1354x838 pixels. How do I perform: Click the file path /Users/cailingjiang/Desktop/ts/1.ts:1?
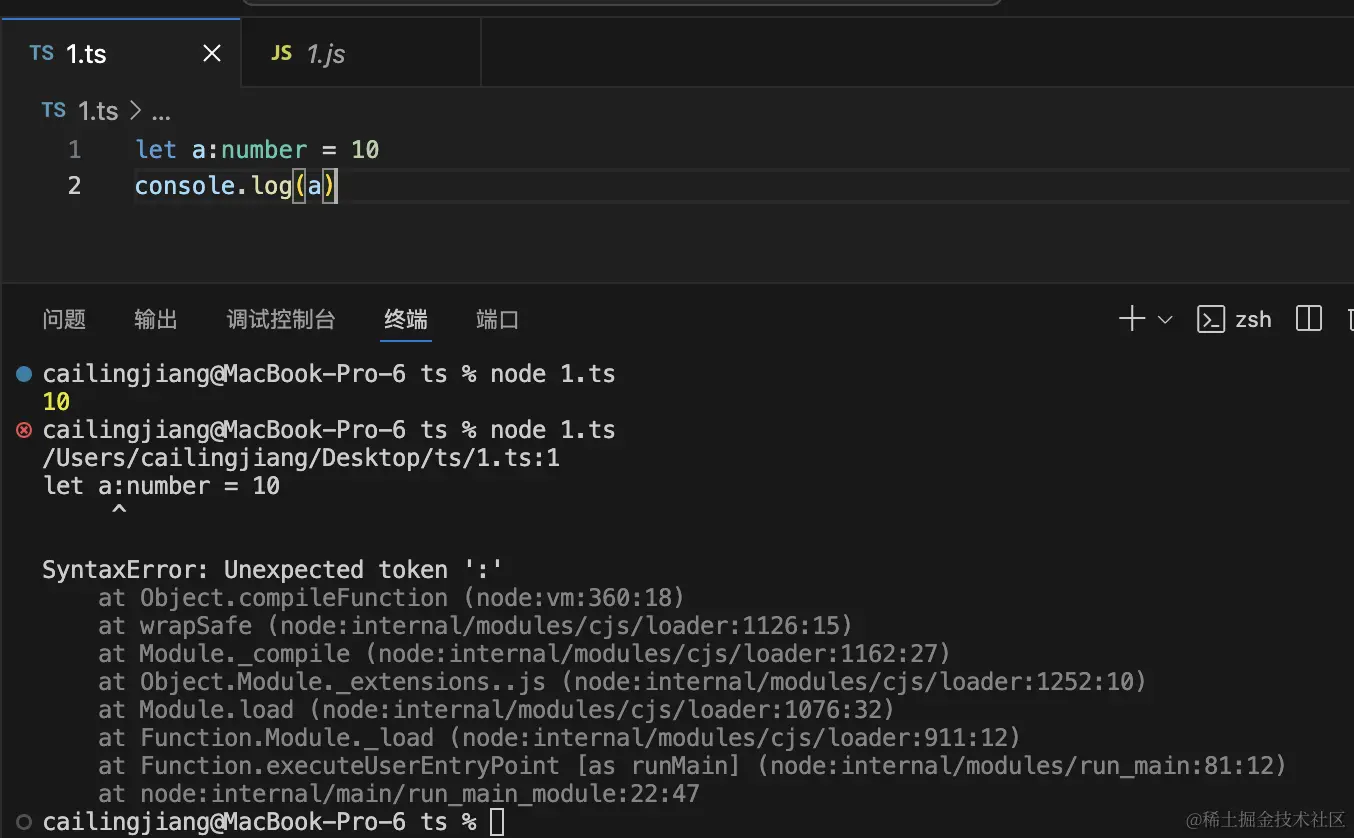pyautogui.click(x=300, y=457)
